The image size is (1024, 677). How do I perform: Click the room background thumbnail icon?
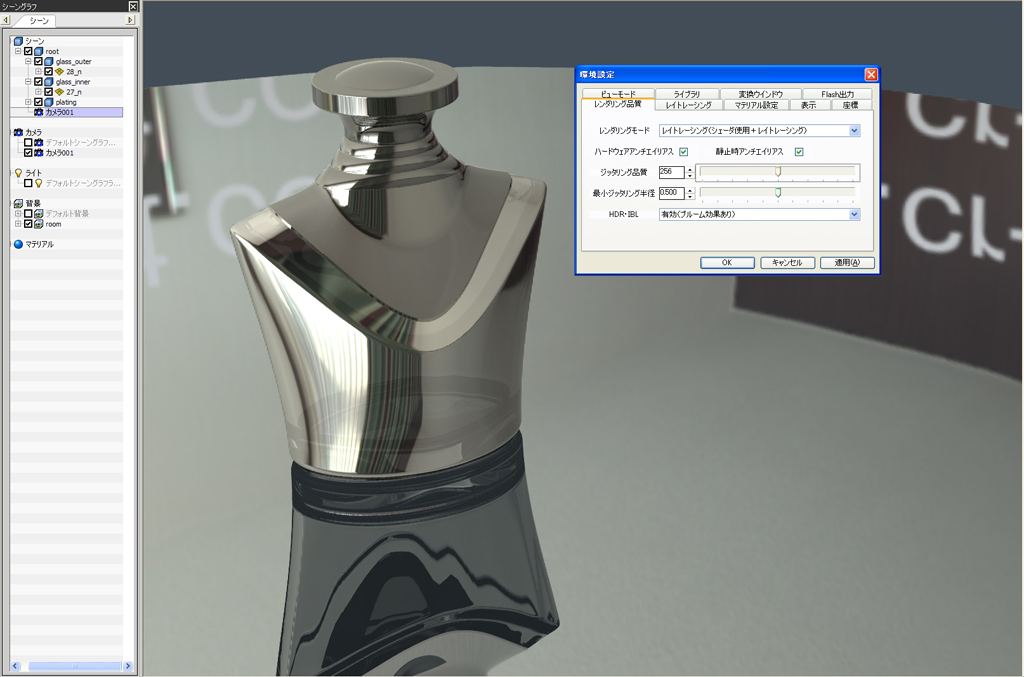[38, 224]
